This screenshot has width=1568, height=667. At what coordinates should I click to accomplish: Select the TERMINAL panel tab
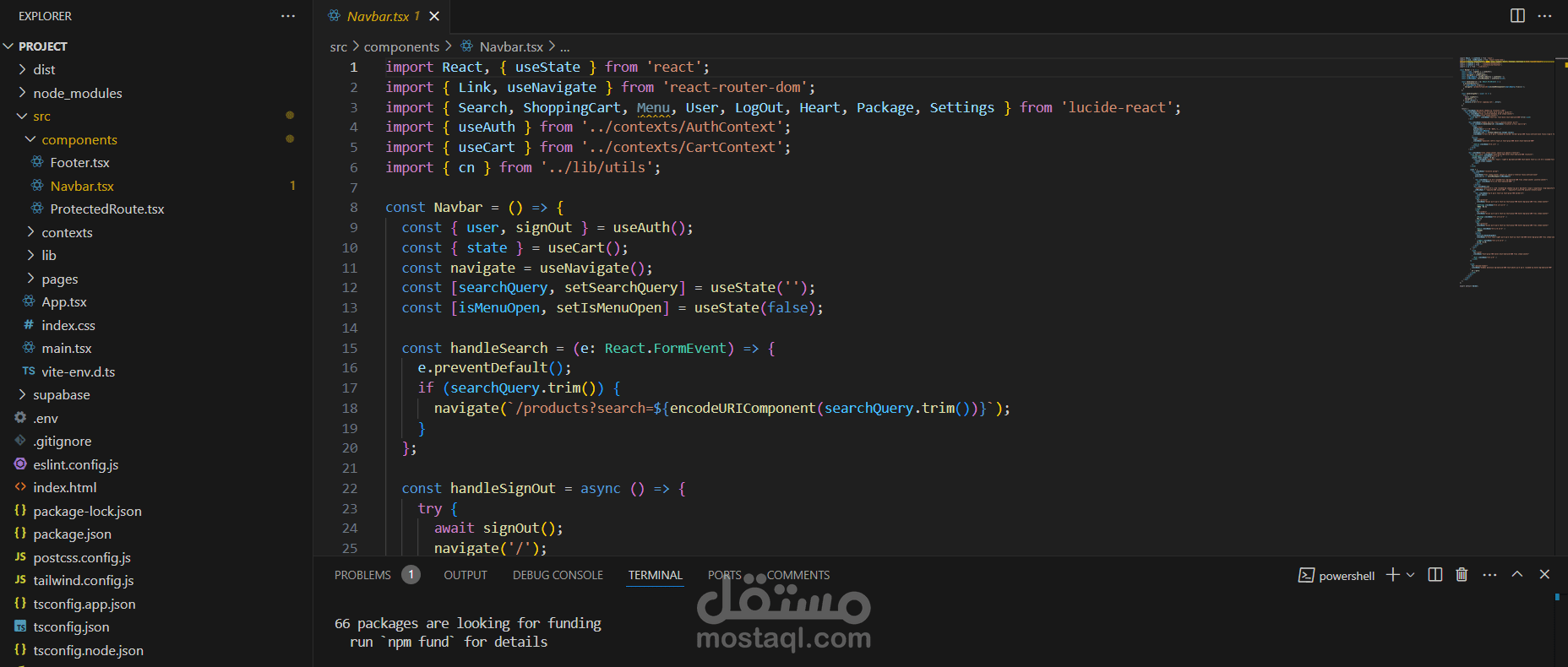pos(655,575)
